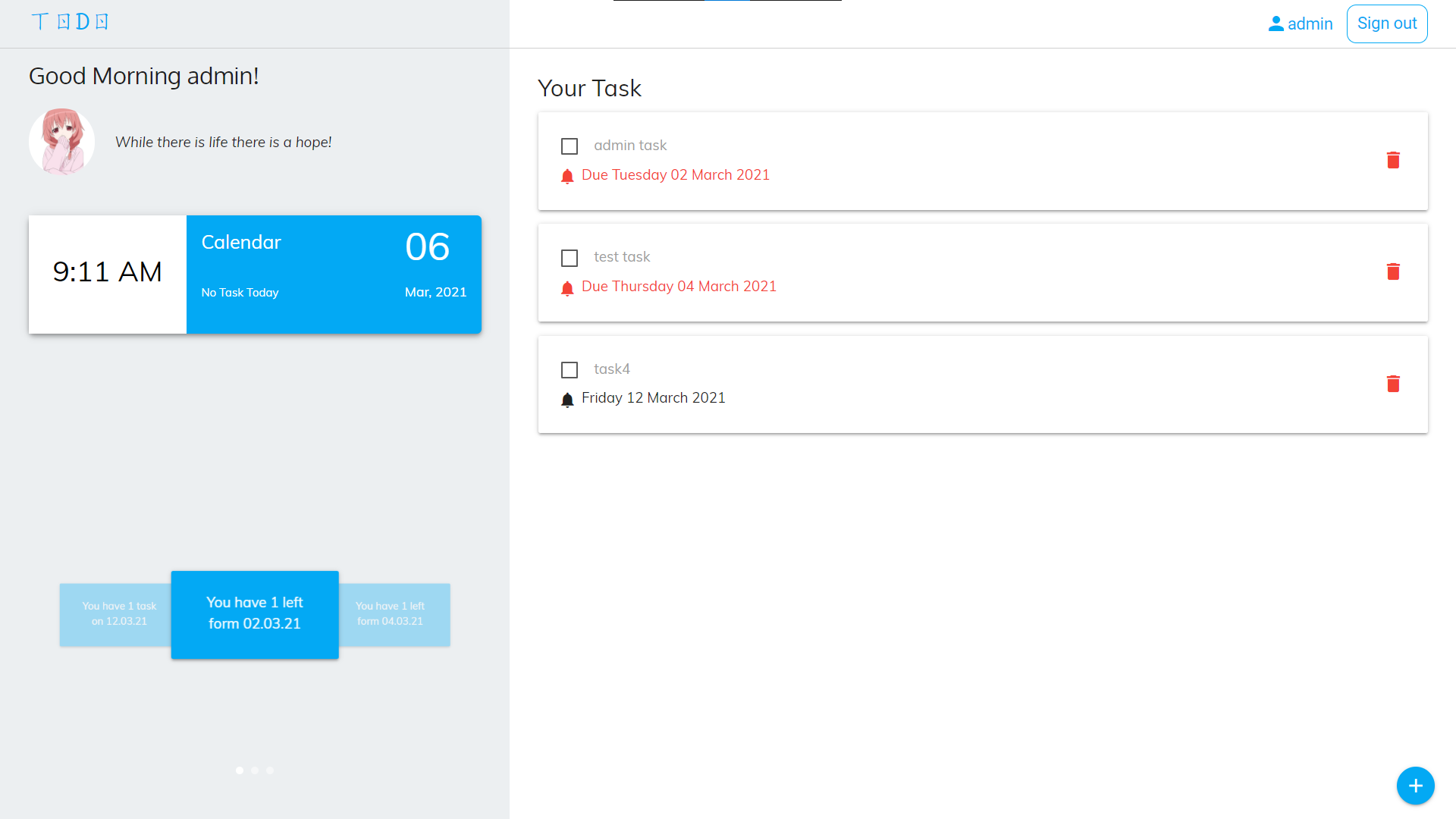Sign out of the account
The width and height of the screenshot is (1456, 819).
[1386, 24]
